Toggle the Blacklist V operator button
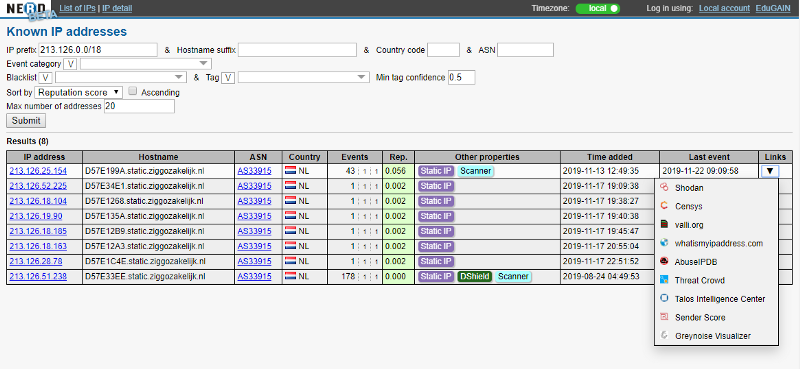 point(45,78)
